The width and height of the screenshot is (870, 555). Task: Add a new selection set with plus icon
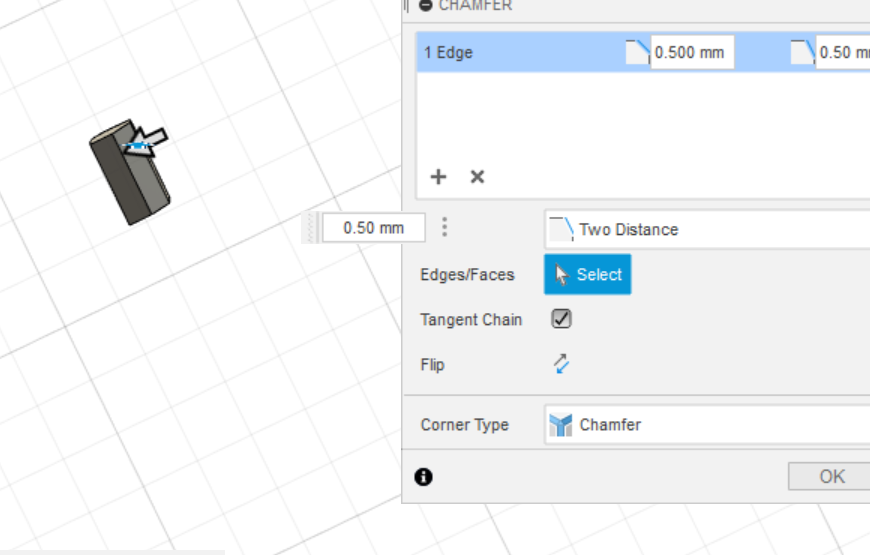pos(438,177)
